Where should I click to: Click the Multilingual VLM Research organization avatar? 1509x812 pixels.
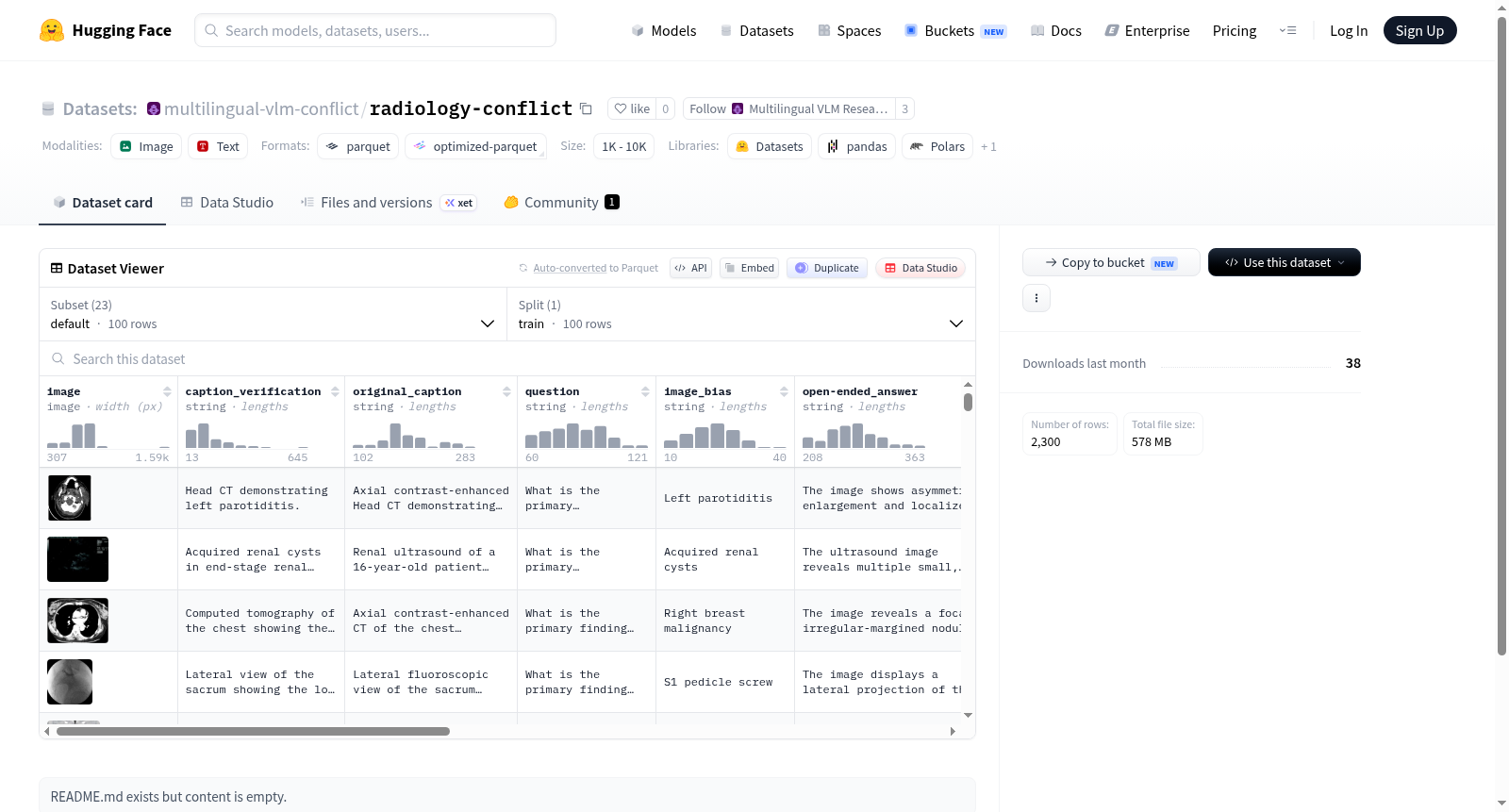[x=738, y=108]
